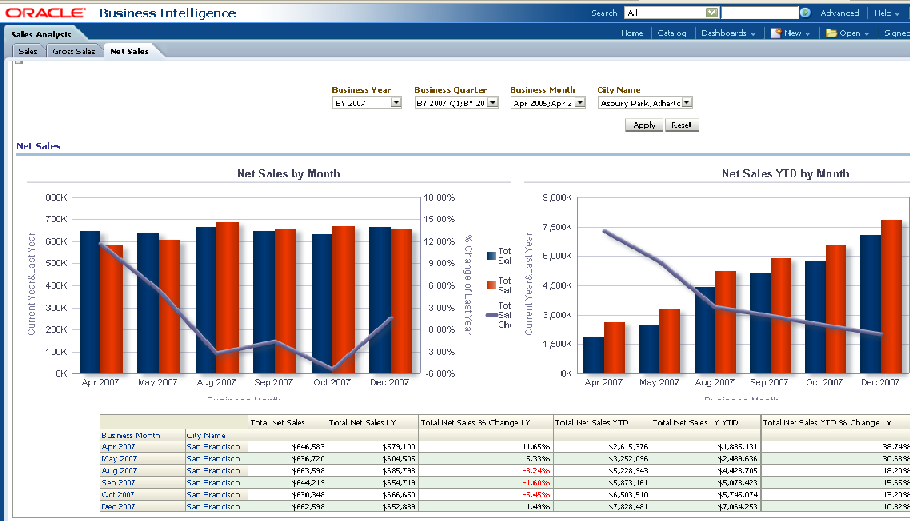This screenshot has height=521, width=910.
Task: Expand the Open menu arrow
Action: coord(866,34)
